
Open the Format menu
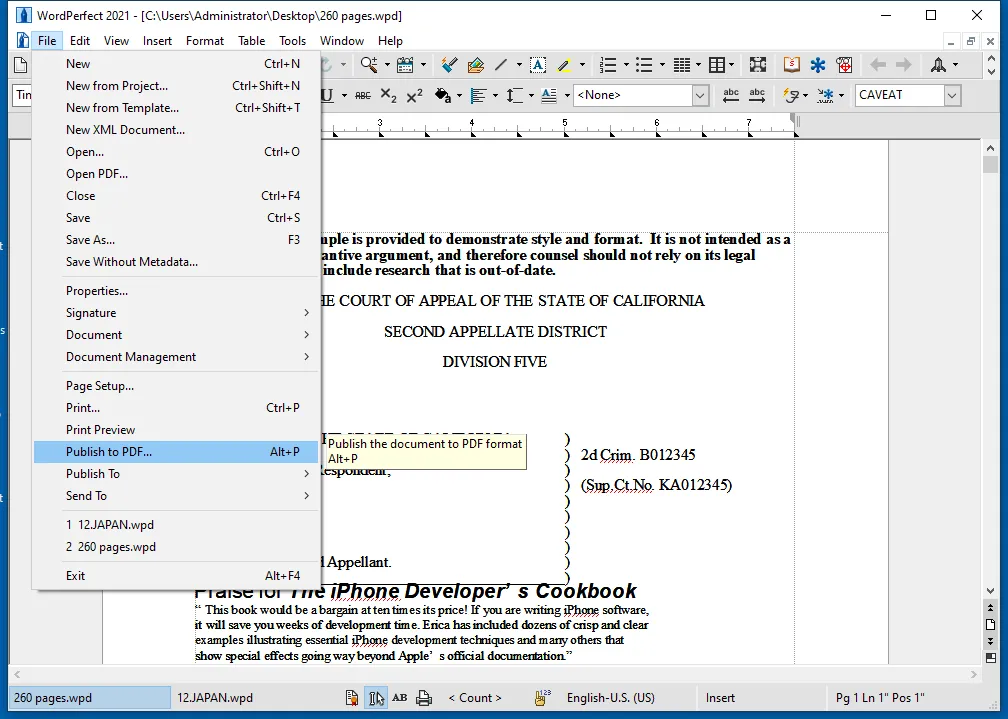point(204,41)
